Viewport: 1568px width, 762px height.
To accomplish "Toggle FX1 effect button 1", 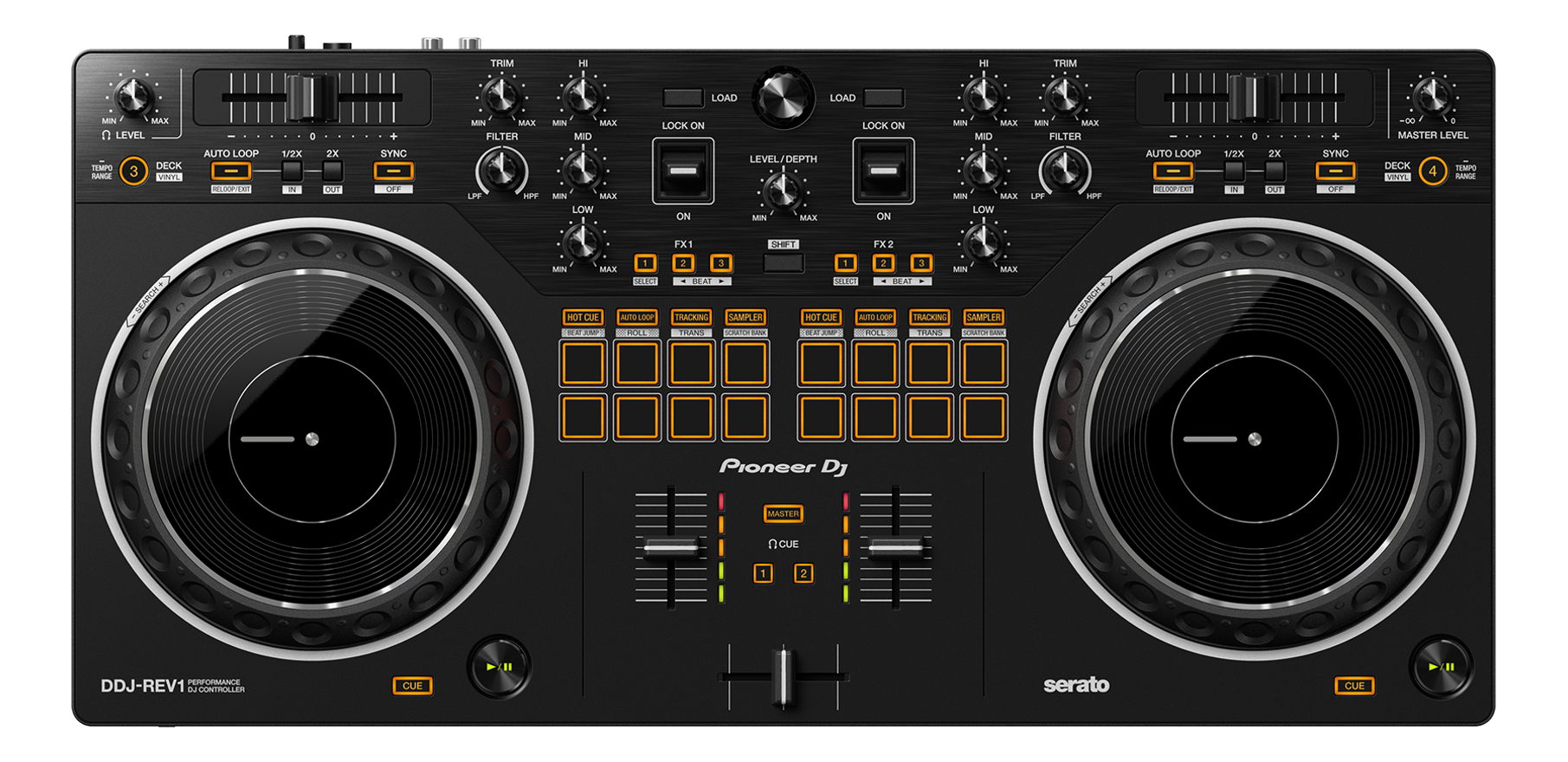I will point(645,263).
